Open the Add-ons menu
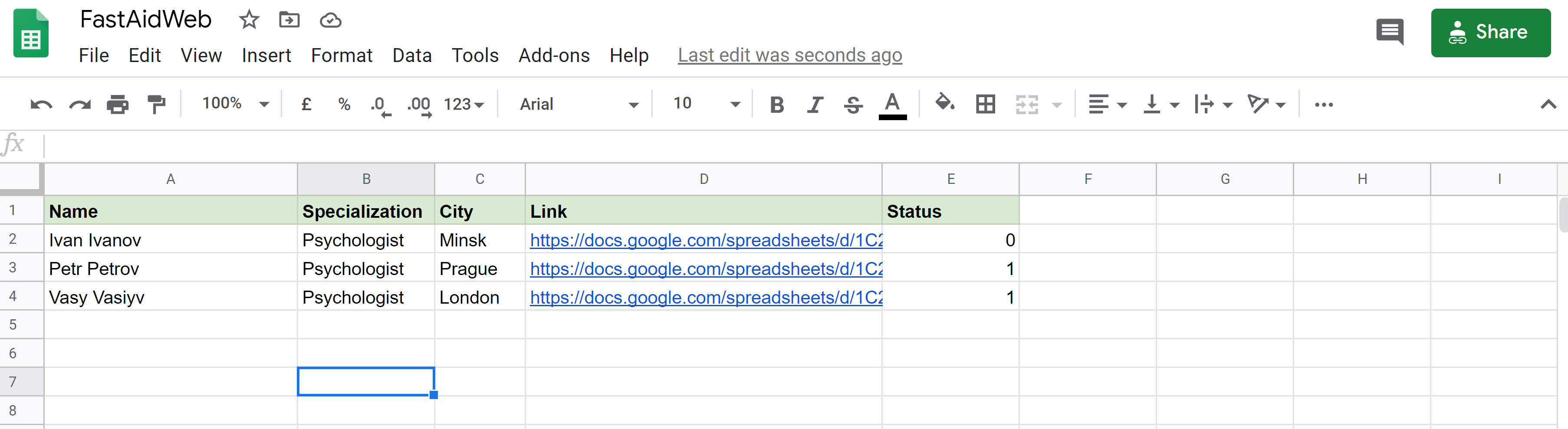This screenshot has width=1568, height=429. coord(554,56)
